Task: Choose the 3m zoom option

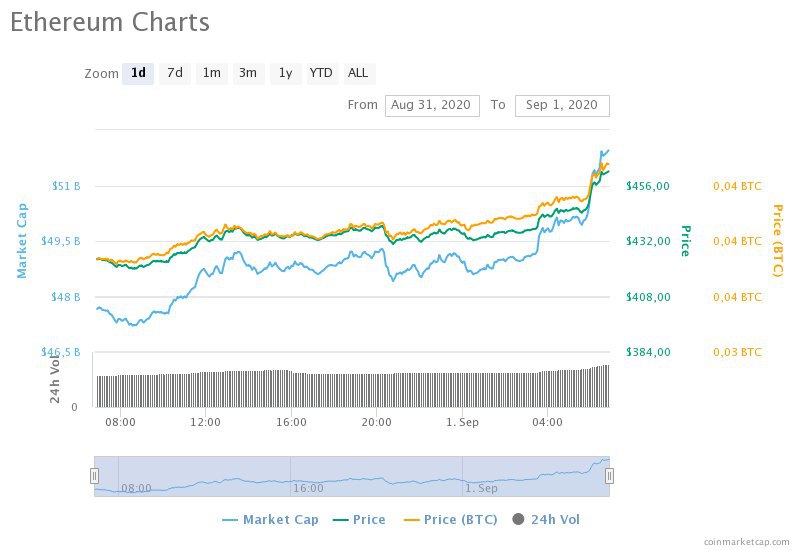Action: (247, 73)
